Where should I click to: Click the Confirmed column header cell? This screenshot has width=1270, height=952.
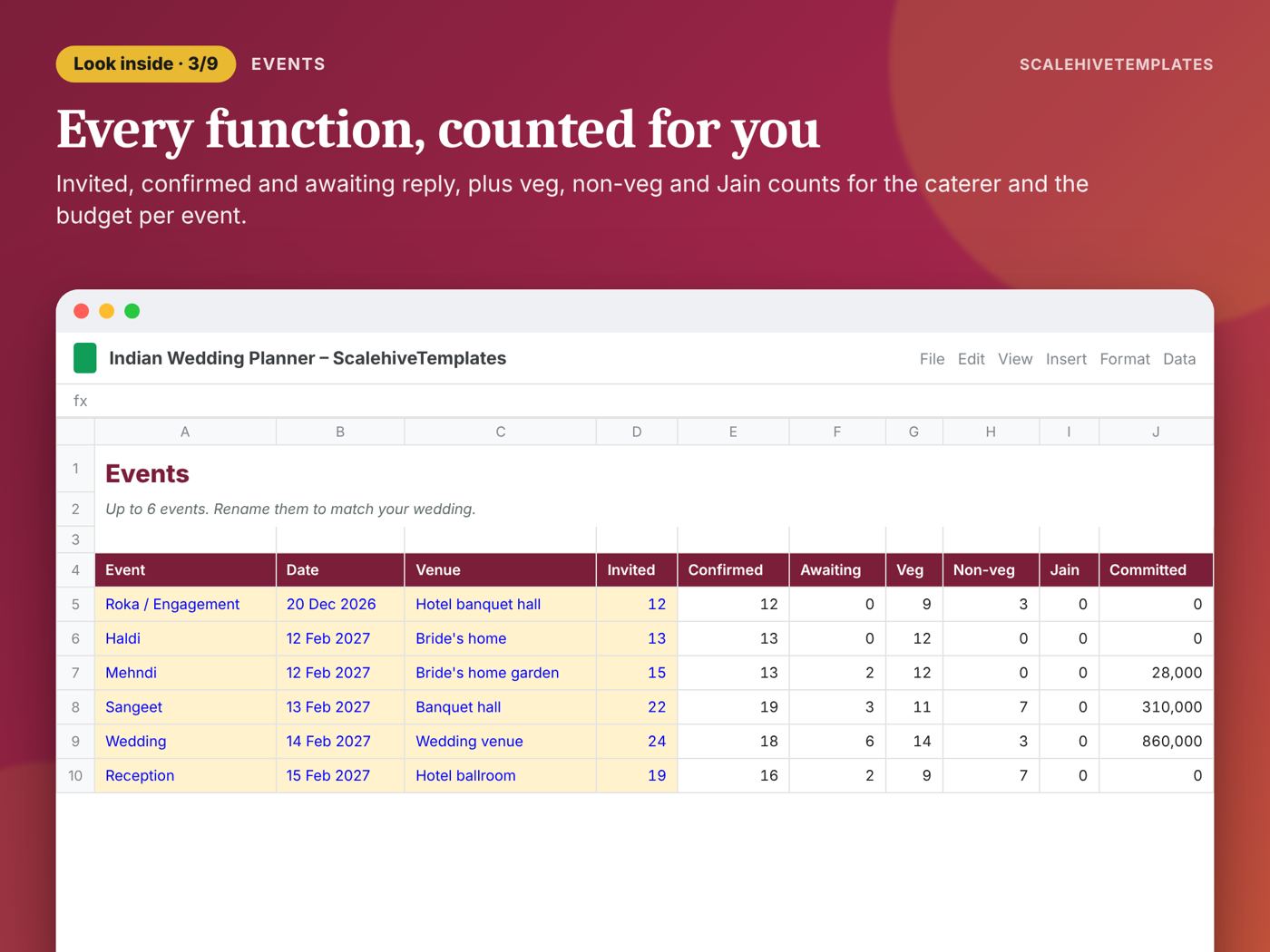point(733,570)
